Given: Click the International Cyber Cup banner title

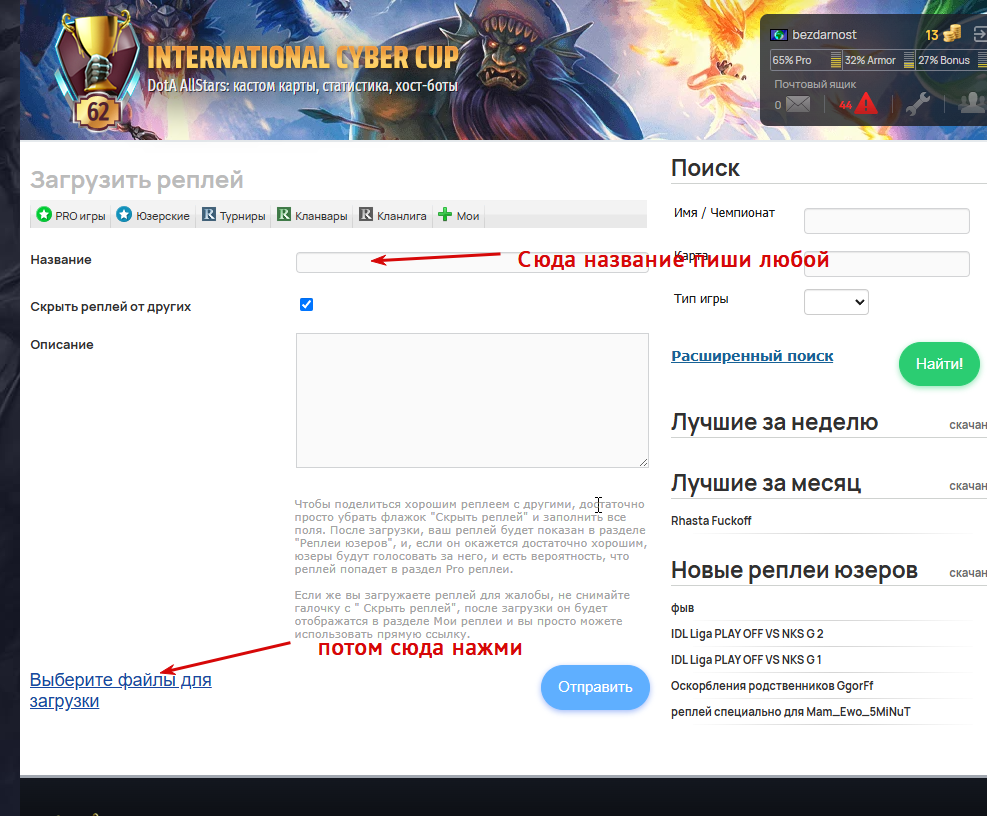Looking at the screenshot, I should [303, 58].
